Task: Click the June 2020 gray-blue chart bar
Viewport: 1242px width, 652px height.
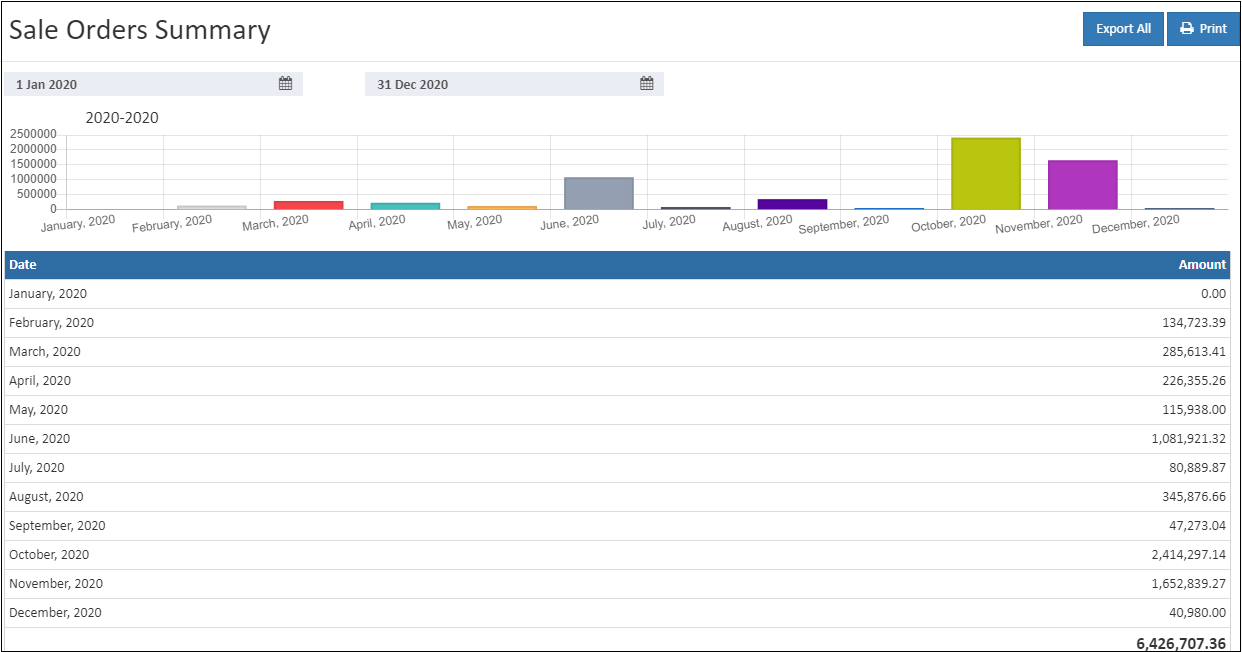Action: [x=599, y=194]
